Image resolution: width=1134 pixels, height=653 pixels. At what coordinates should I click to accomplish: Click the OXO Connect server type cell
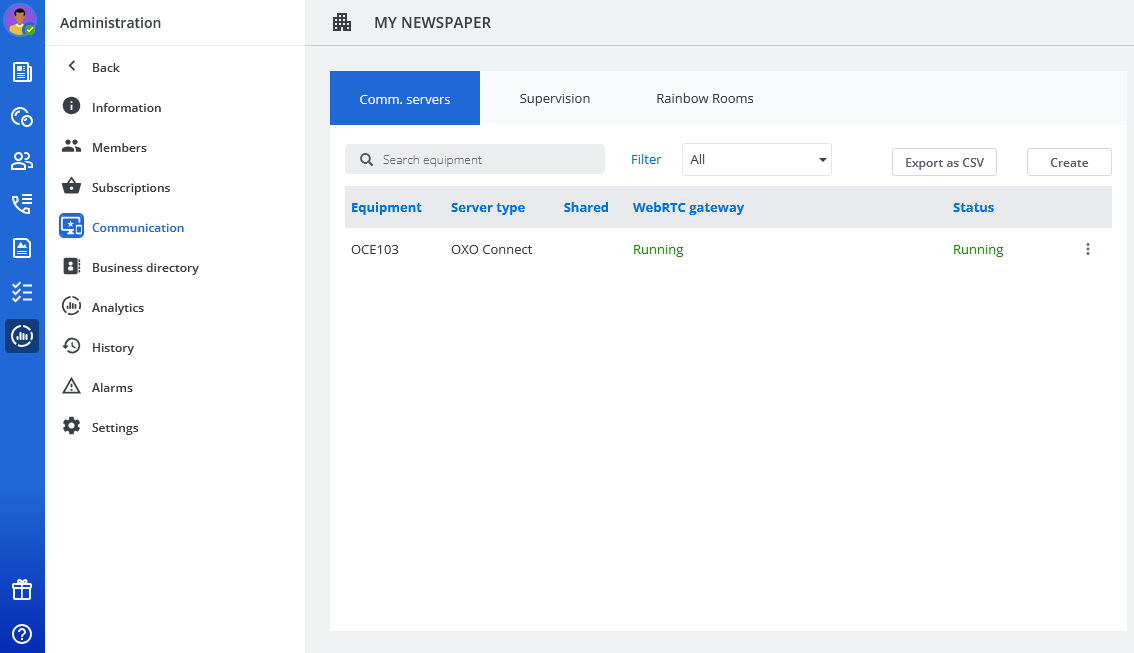click(491, 249)
